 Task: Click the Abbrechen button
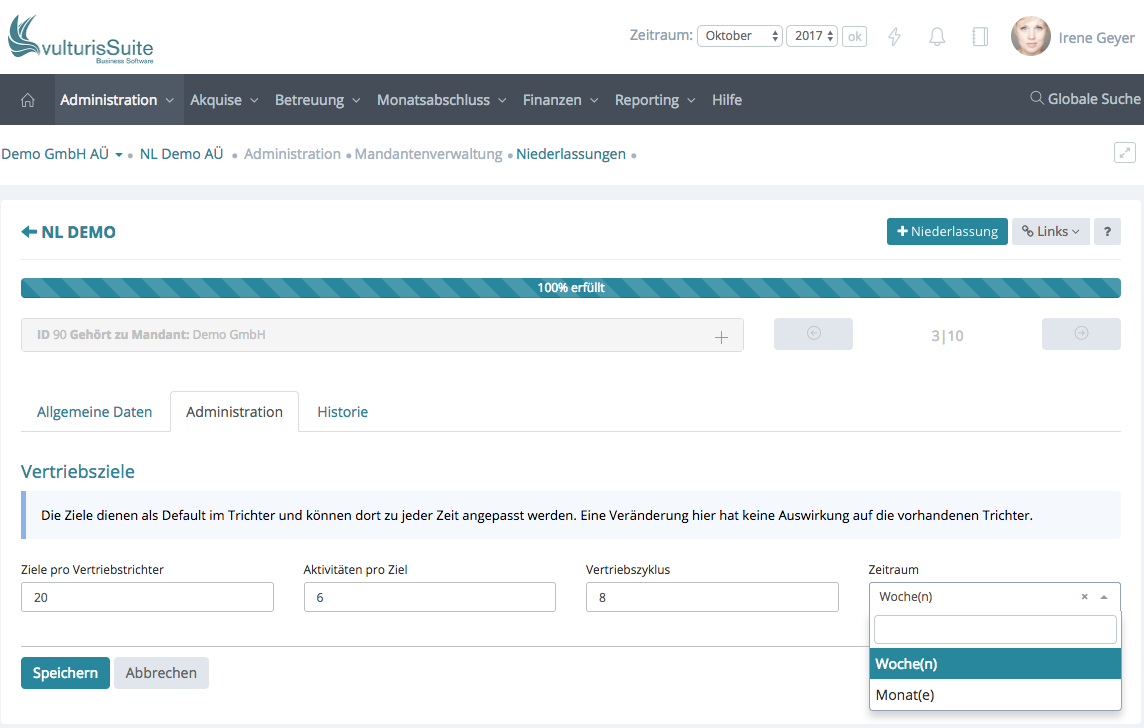point(161,673)
